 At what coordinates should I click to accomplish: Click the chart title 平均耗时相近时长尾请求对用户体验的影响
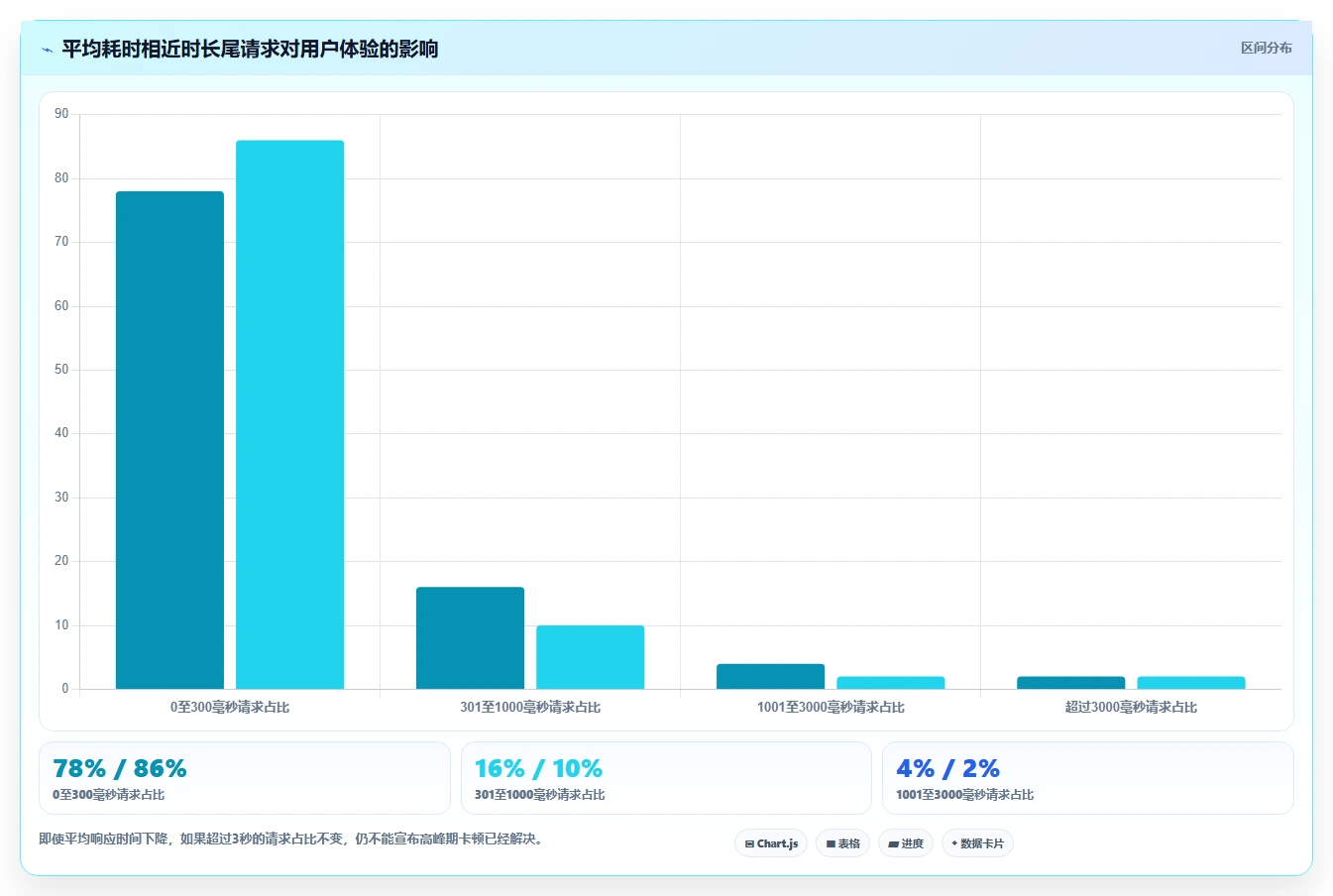[250, 49]
